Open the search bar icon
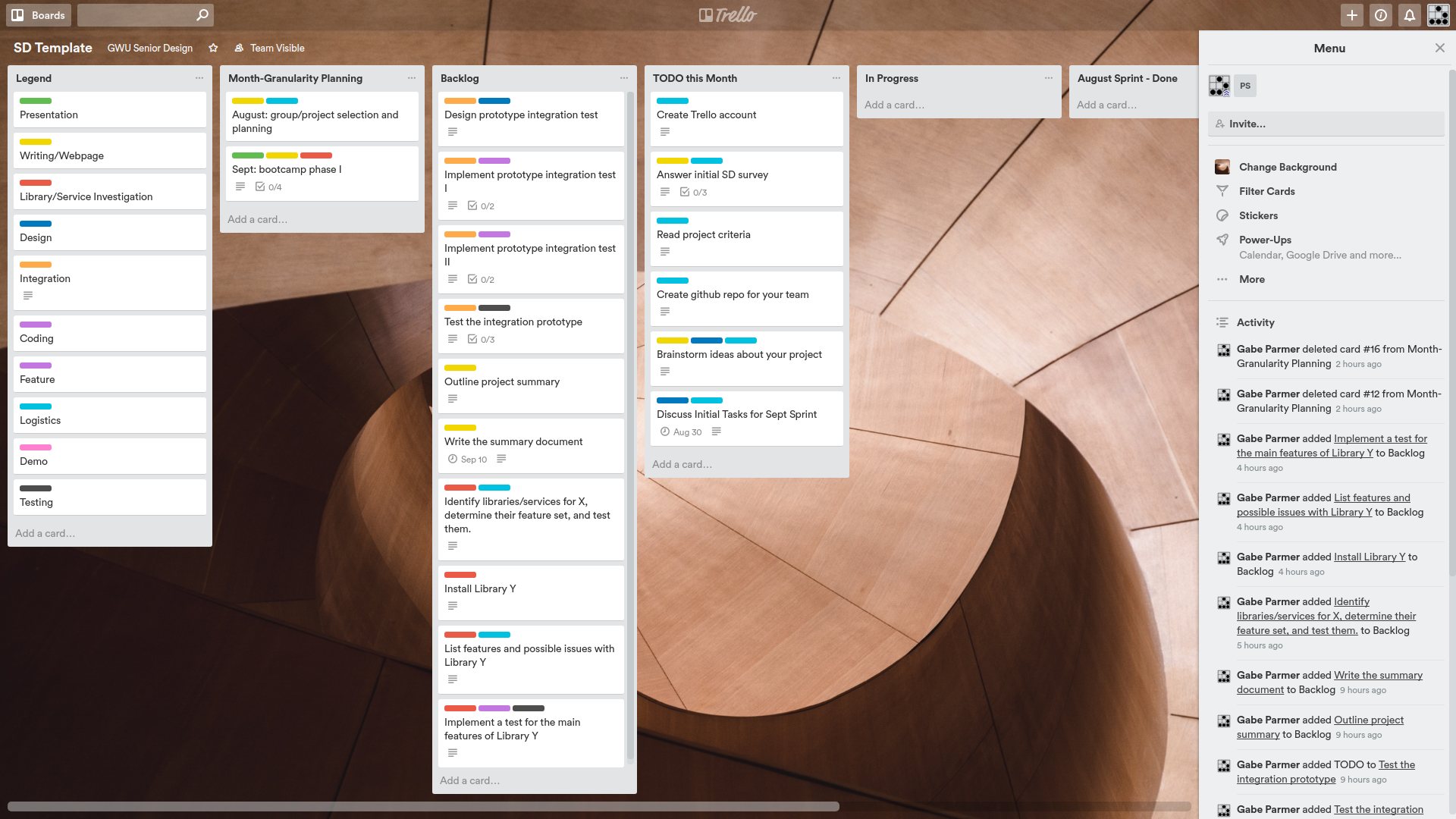This screenshot has width=1456, height=819. [200, 14]
